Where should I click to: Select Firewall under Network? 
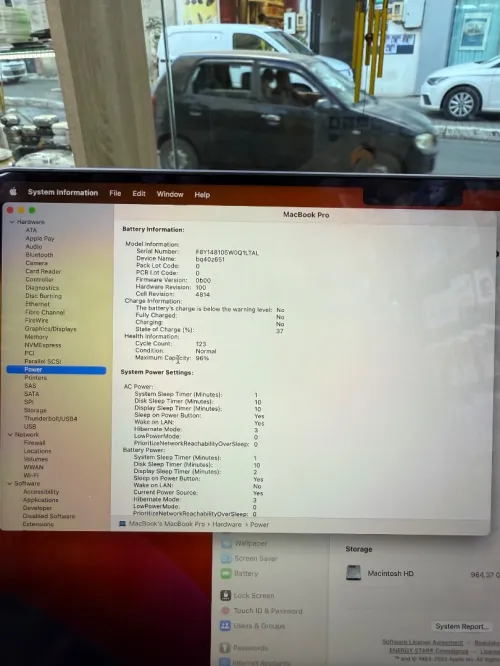34,443
